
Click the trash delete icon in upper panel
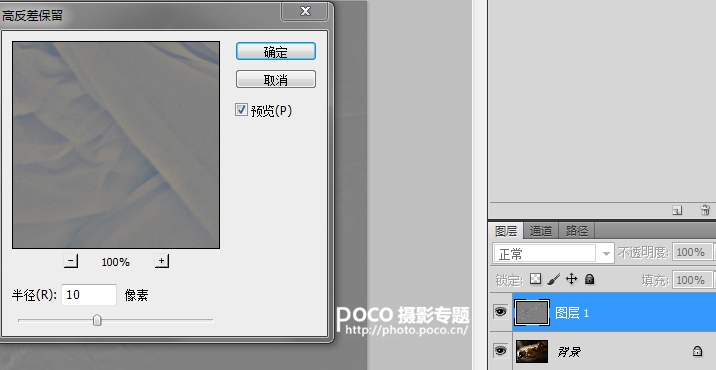click(705, 210)
